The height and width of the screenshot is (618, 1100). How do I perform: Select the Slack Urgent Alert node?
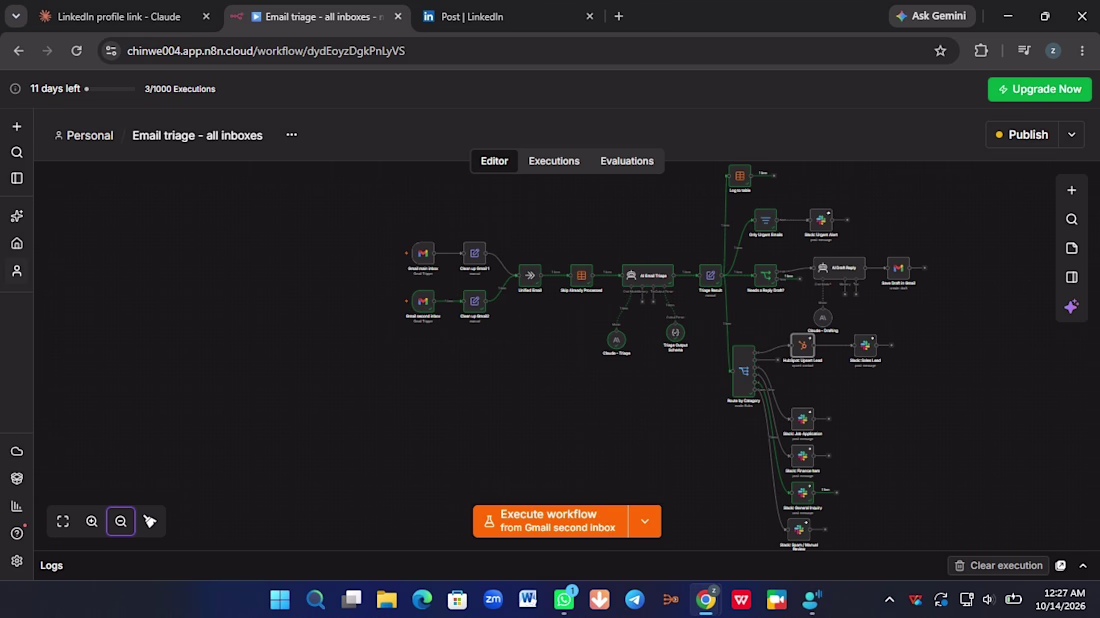point(821,220)
